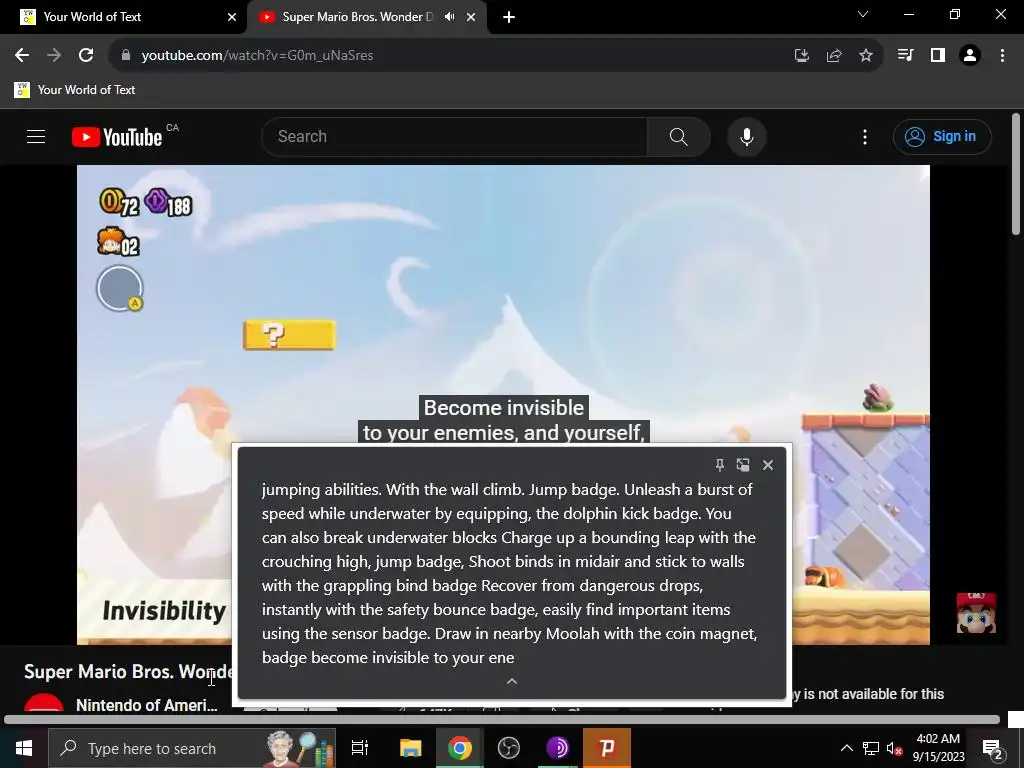The height and width of the screenshot is (768, 1024).
Task: Click the muted volume tray icon
Action: click(895, 748)
